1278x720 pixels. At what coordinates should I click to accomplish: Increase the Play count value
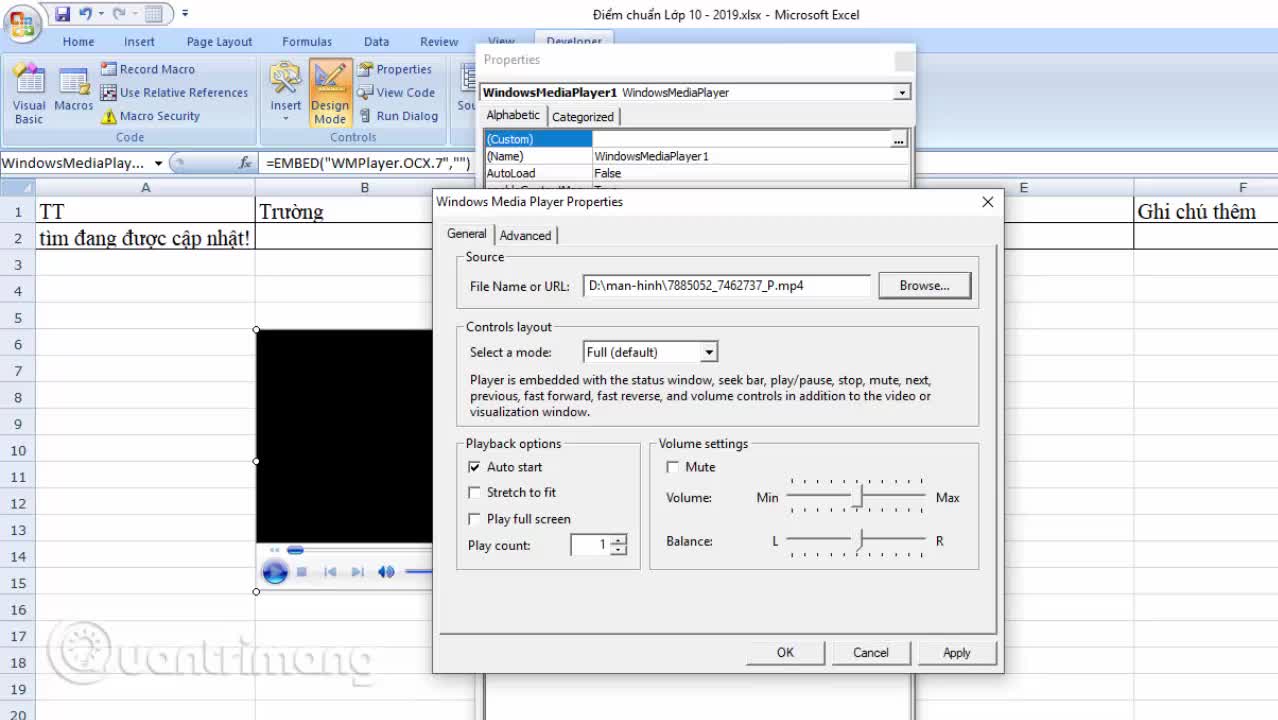pos(619,540)
